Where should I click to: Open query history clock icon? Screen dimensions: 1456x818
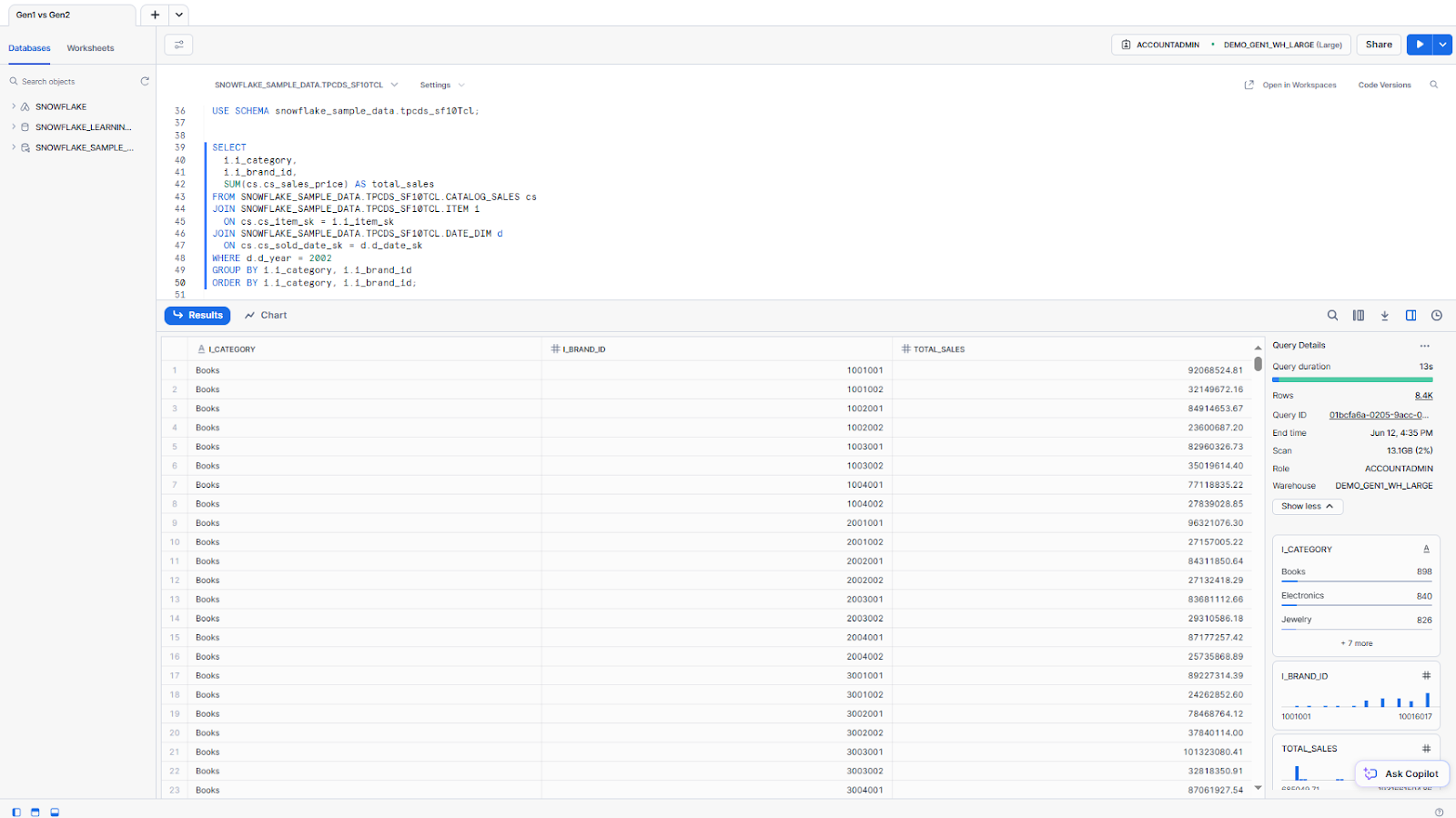[1437, 316]
